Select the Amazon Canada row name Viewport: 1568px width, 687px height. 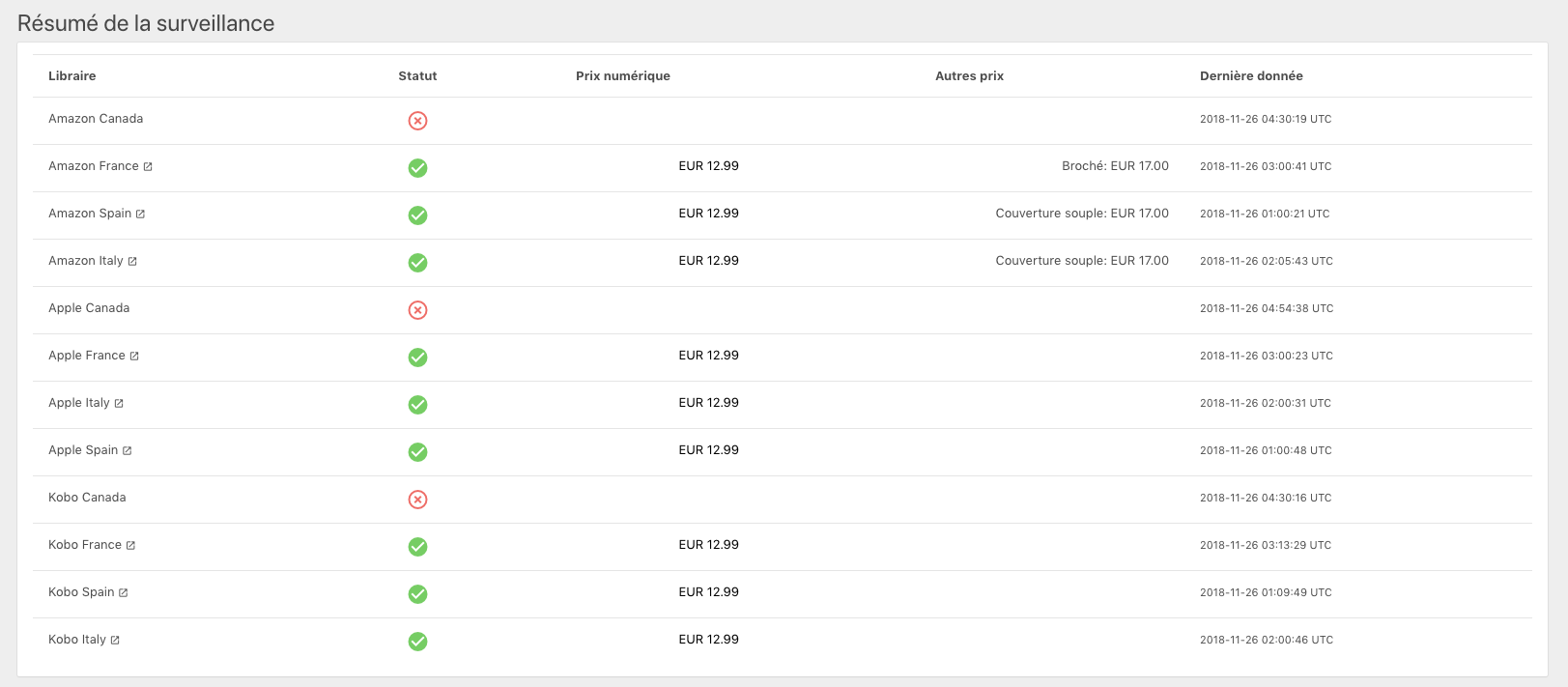96,119
